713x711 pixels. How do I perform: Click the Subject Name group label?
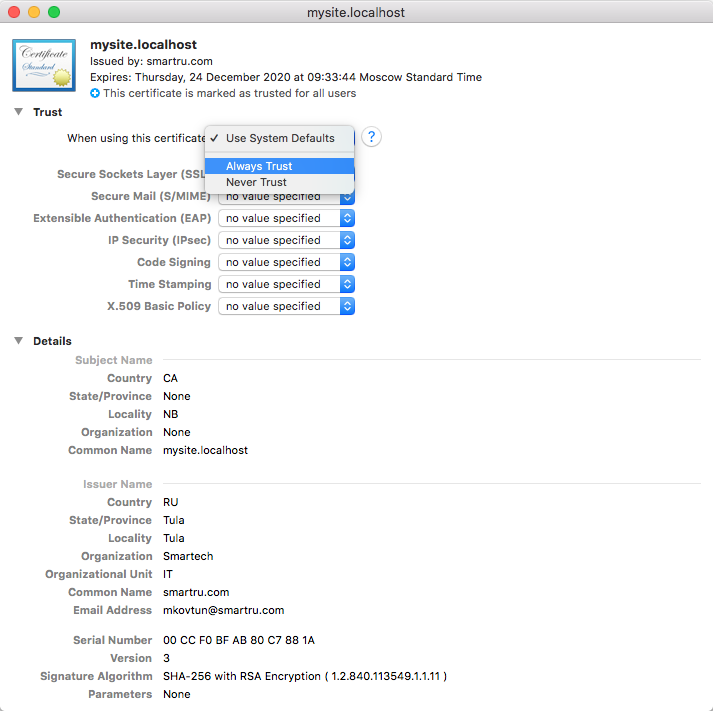114,360
